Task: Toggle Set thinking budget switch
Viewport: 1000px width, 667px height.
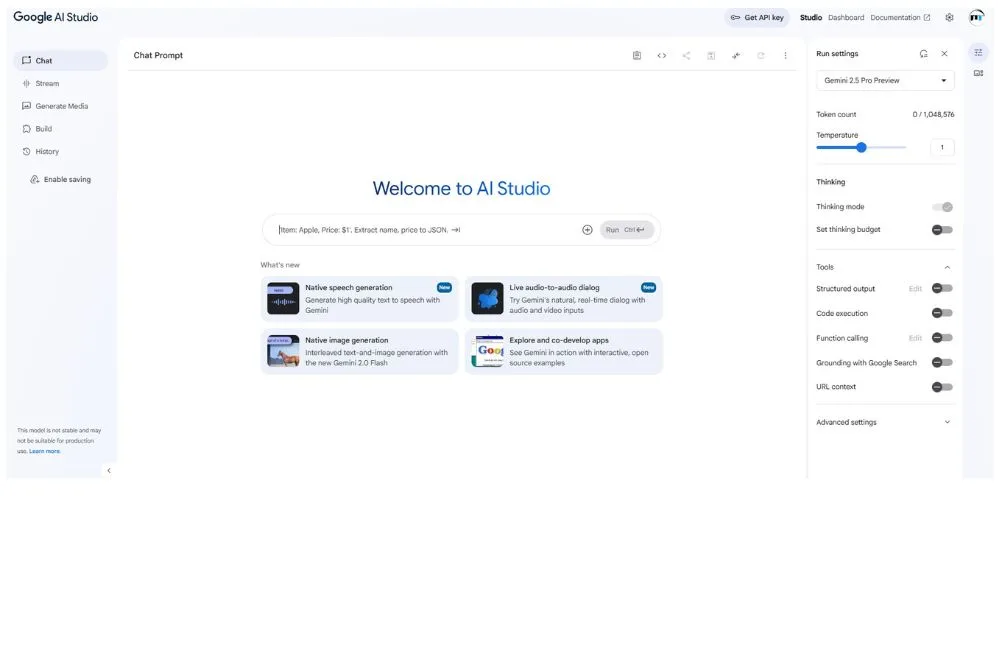Action: pyautogui.click(x=942, y=230)
